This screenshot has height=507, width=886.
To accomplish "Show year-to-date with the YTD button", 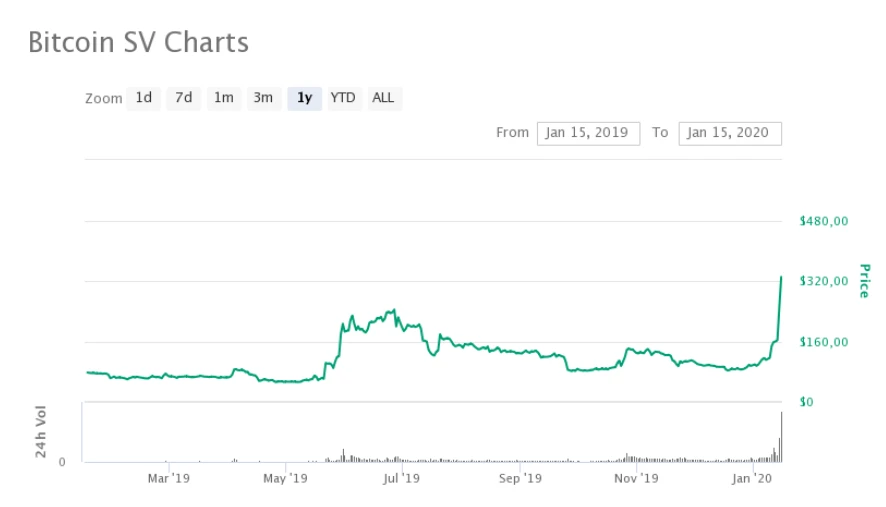I will 343,98.
